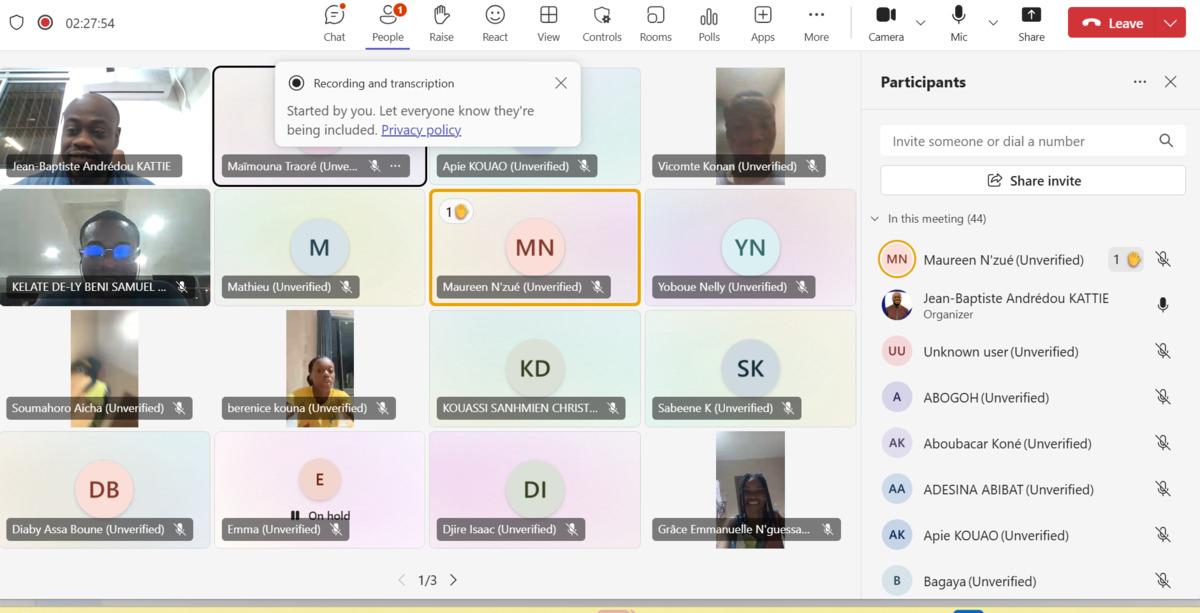Open the Polls panel
This screenshot has width=1200, height=613.
709,23
